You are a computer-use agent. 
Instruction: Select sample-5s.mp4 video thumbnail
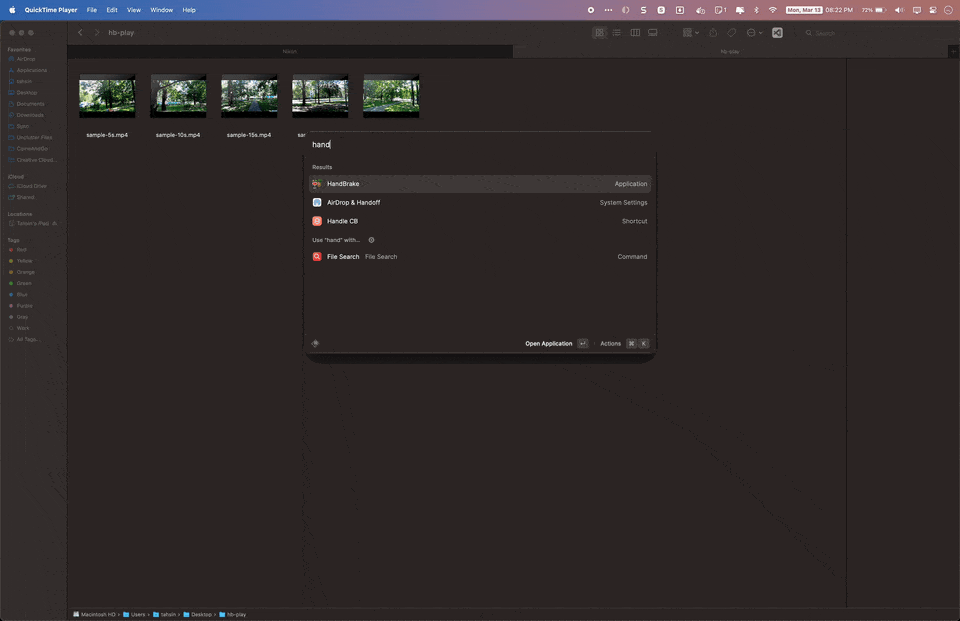click(107, 96)
